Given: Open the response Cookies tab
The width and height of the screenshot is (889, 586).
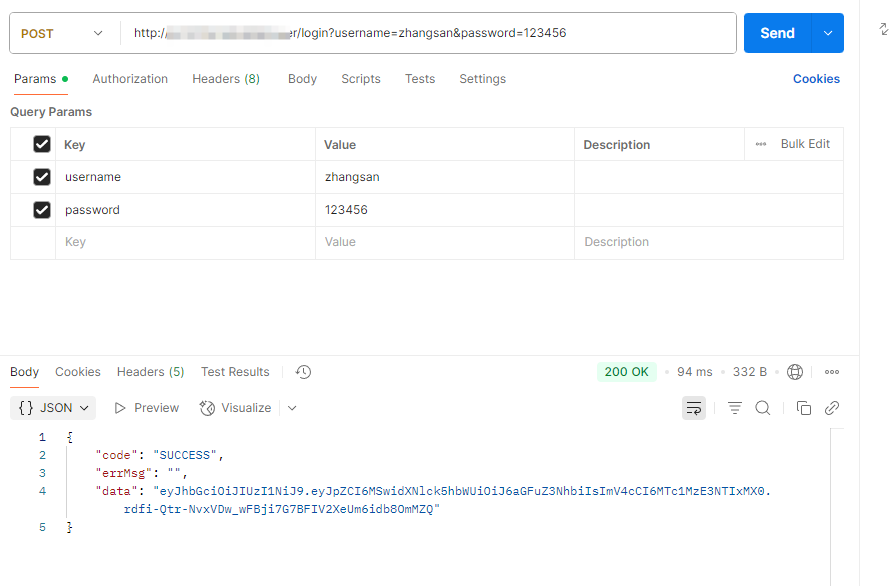Looking at the screenshot, I should (x=78, y=372).
